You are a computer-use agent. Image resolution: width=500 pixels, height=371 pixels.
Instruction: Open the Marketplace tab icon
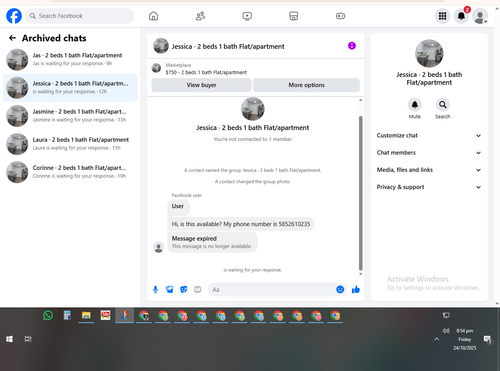[294, 16]
